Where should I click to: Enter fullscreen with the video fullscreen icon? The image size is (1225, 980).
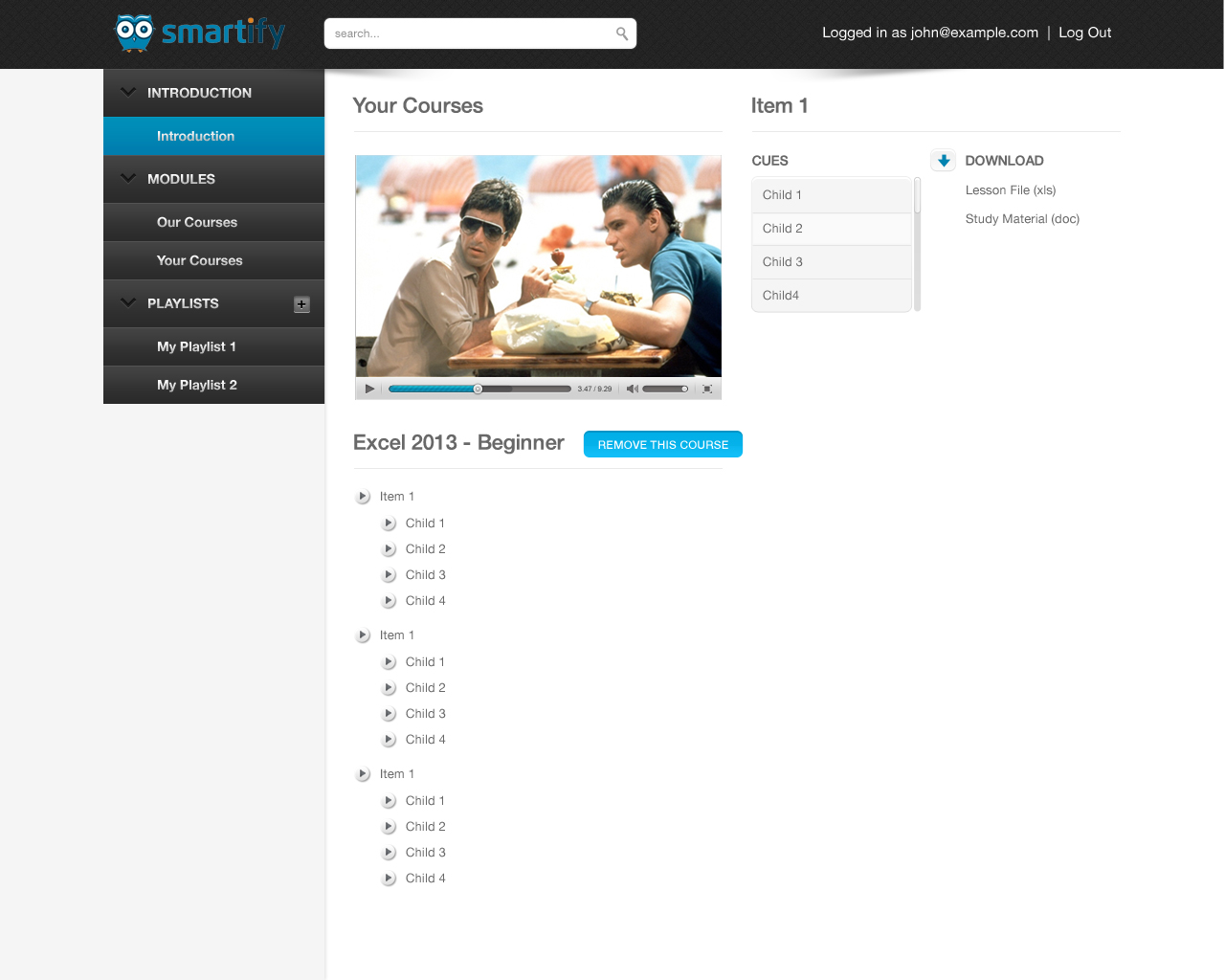[707, 389]
